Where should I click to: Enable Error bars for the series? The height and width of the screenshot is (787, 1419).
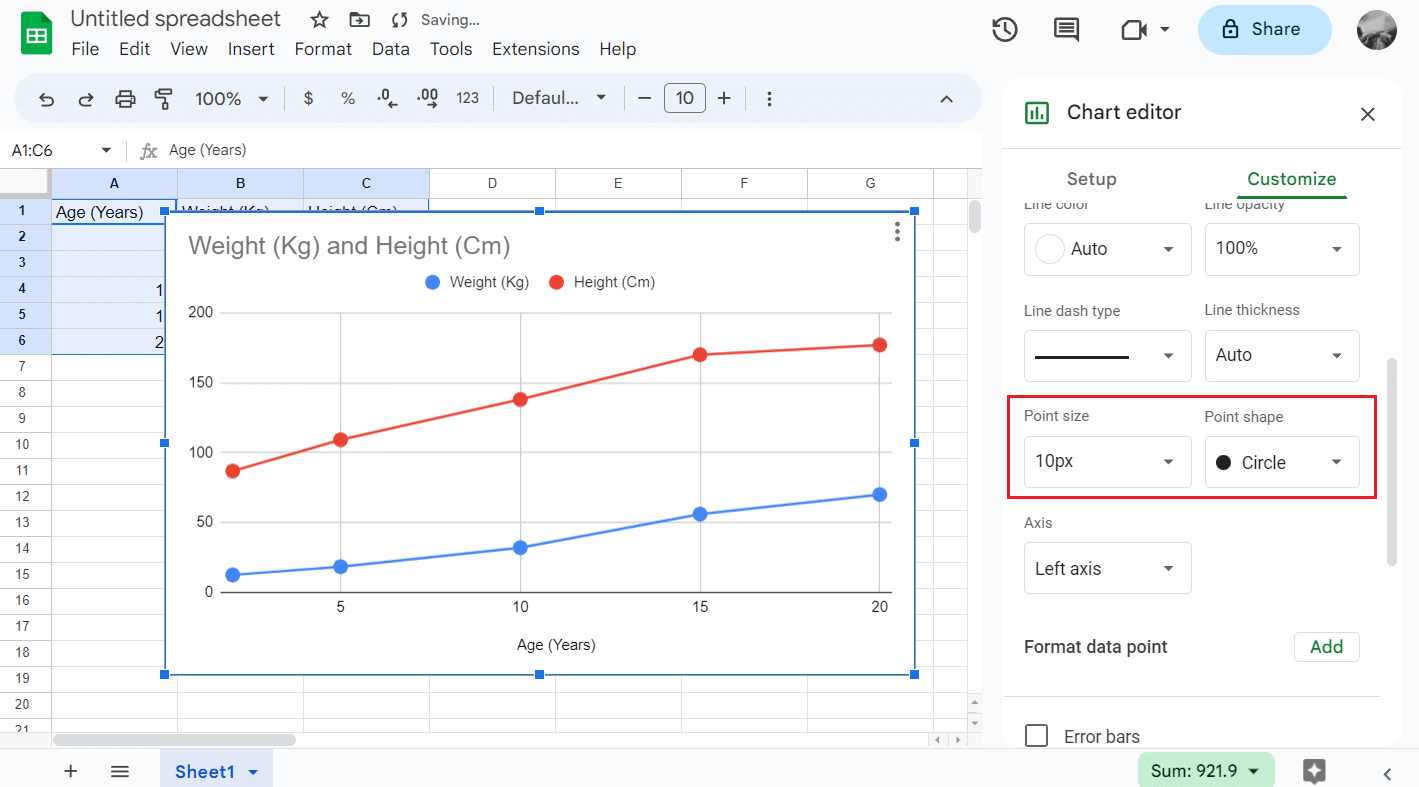tap(1037, 736)
